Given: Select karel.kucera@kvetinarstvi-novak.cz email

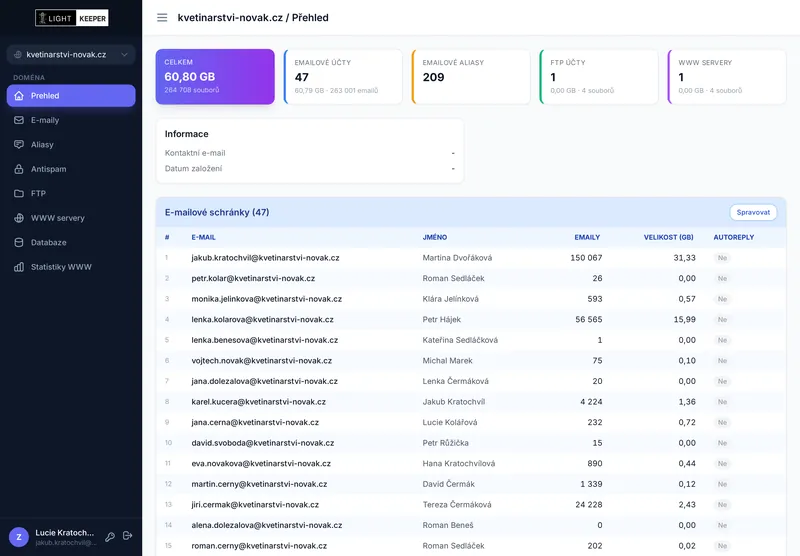Looking at the screenshot, I should pyautogui.click(x=258, y=401).
